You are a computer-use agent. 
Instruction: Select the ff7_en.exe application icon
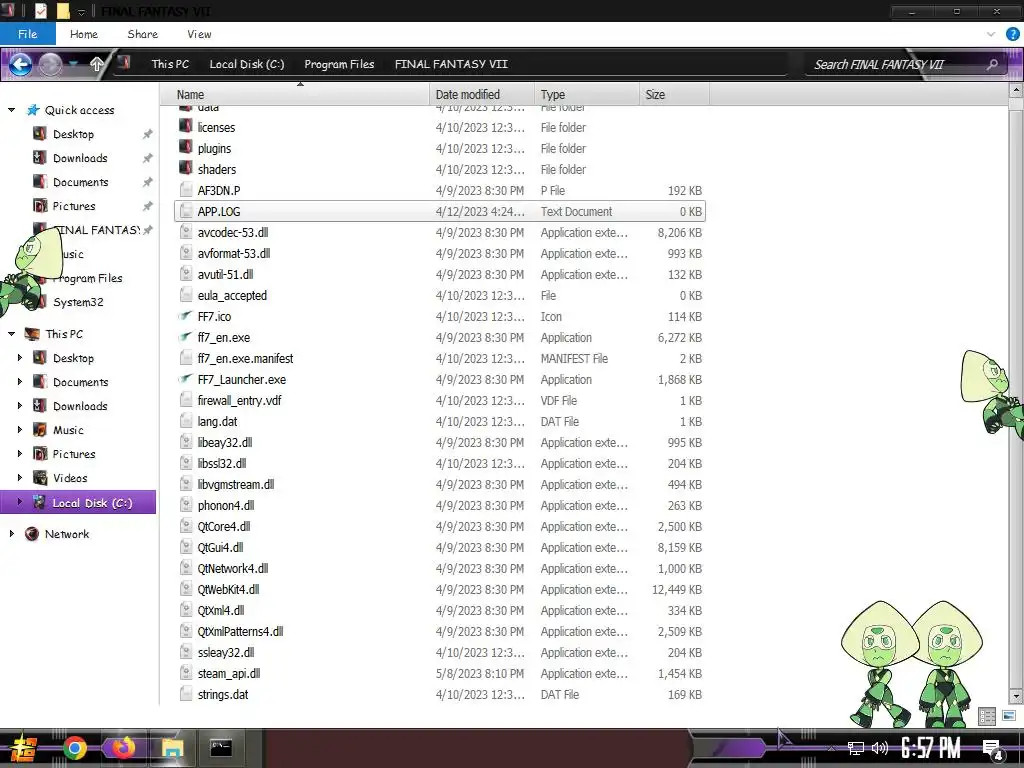point(186,337)
